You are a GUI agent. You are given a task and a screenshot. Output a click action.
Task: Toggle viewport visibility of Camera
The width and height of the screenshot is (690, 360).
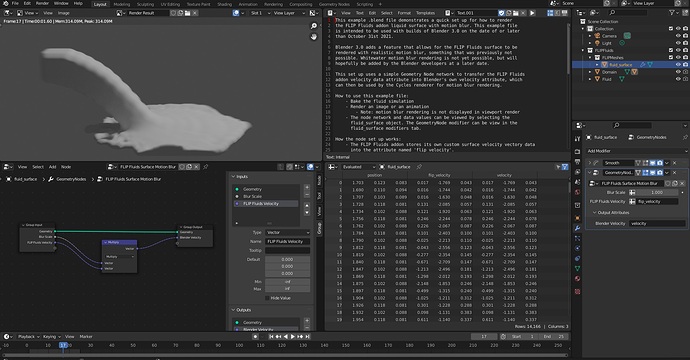[x=678, y=36]
